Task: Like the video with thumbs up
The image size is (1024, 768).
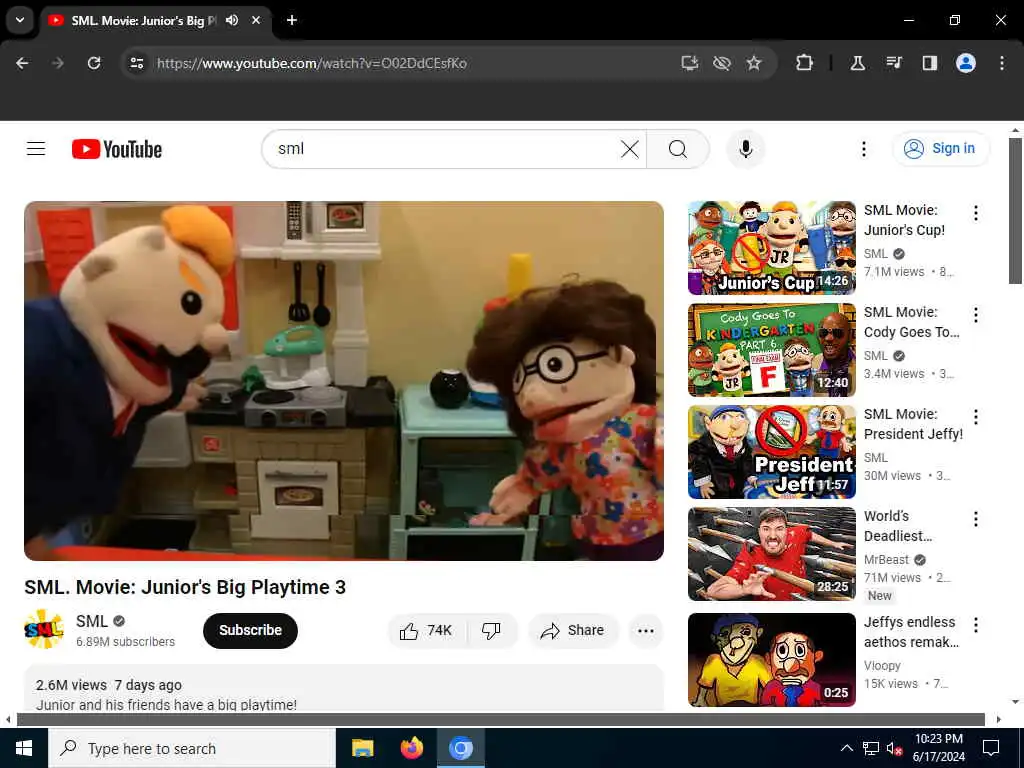Action: [x=427, y=630]
